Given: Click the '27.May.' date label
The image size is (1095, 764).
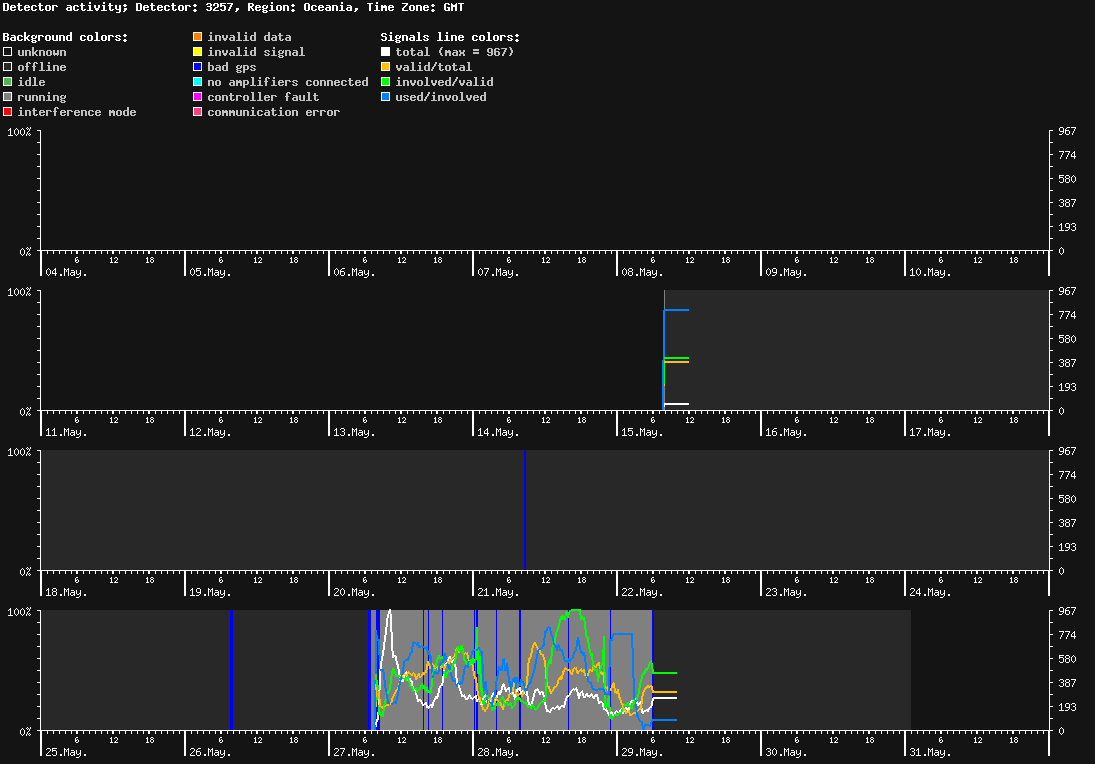Looking at the screenshot, I should tap(354, 752).
